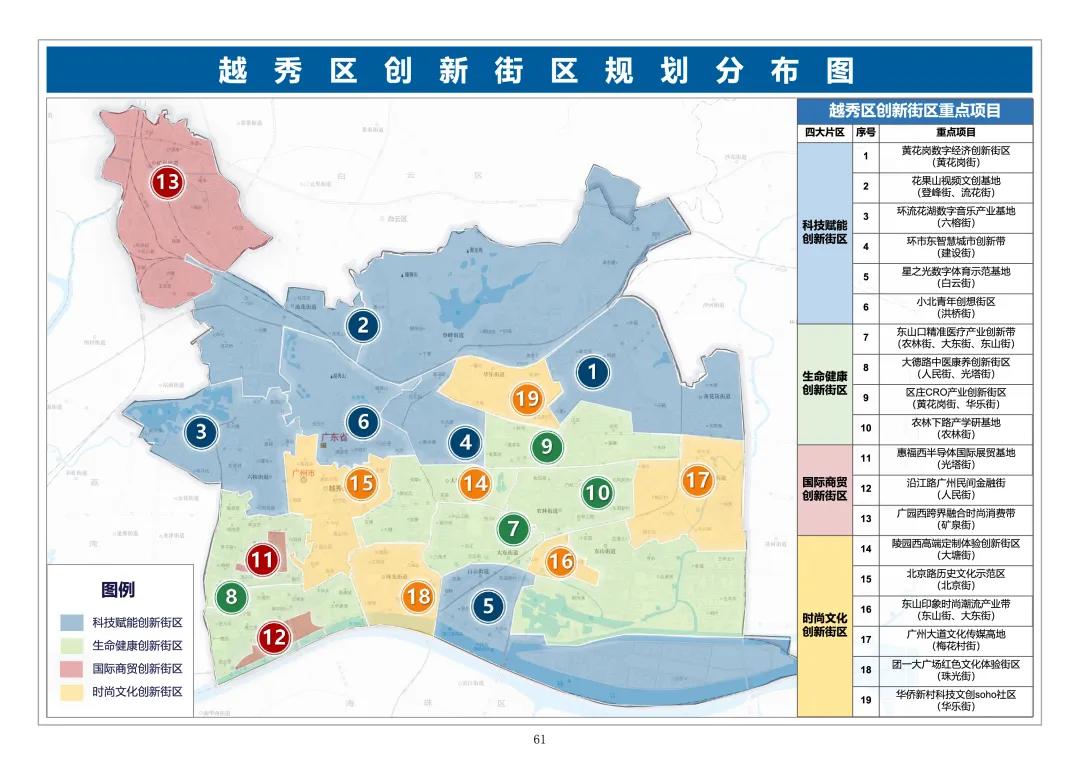Select marker 5 near the bottom
Screen dimensions: 1080x764
[x=489, y=604]
